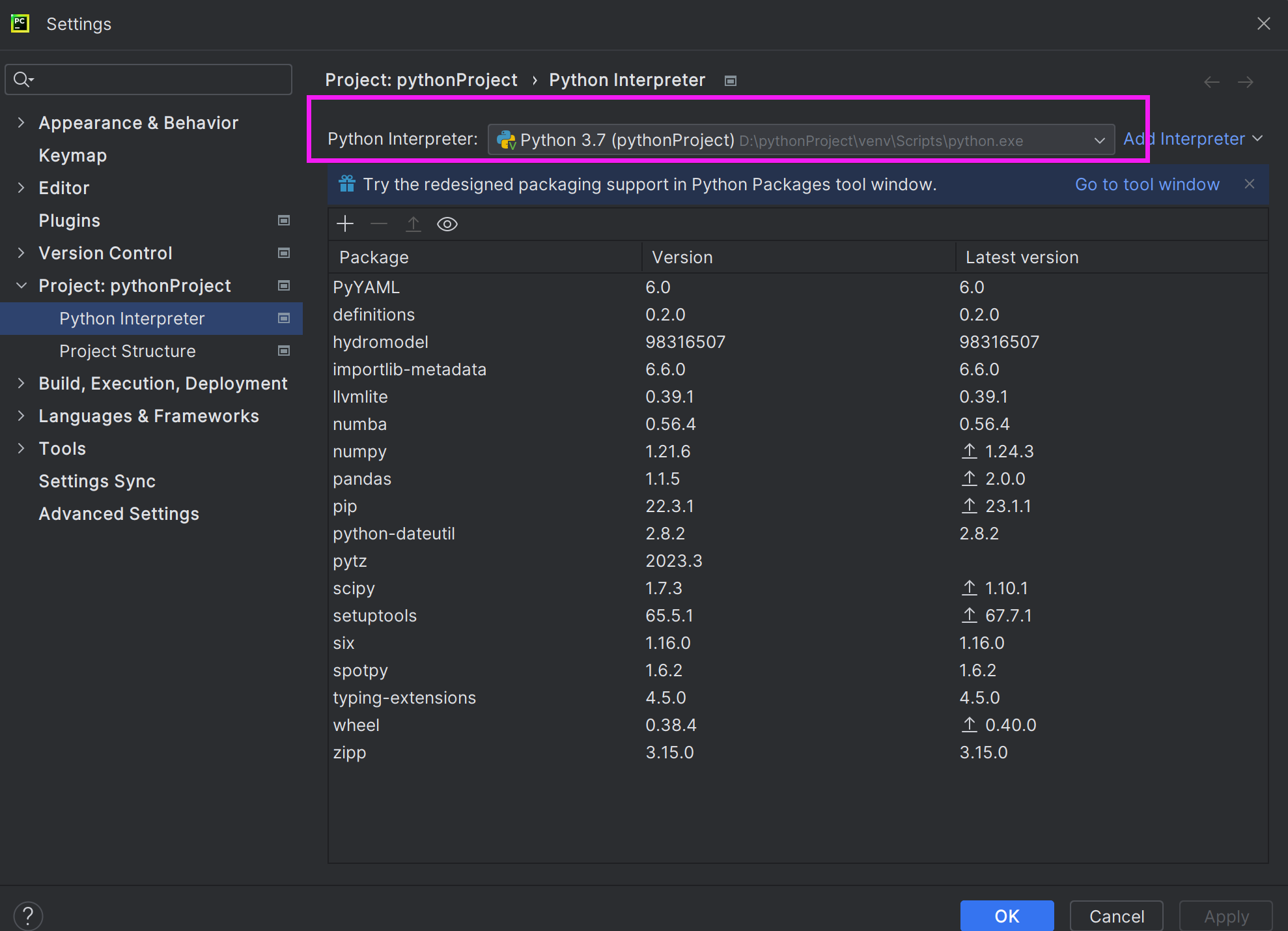The width and height of the screenshot is (1288, 931).
Task: Click the settings icon next to Python Interpreter entry
Action: pyautogui.click(x=284, y=319)
